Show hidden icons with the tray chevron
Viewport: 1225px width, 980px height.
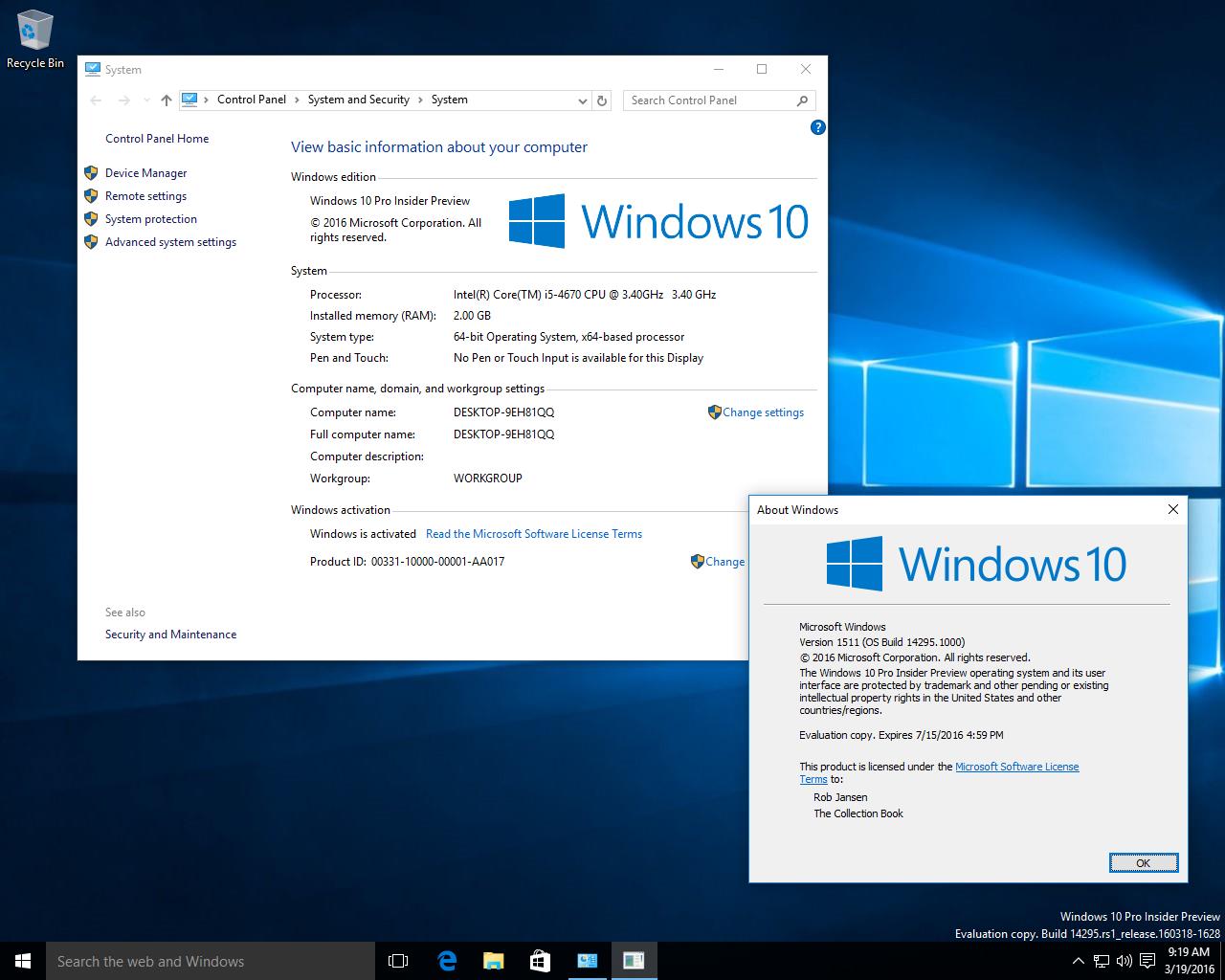click(1078, 961)
